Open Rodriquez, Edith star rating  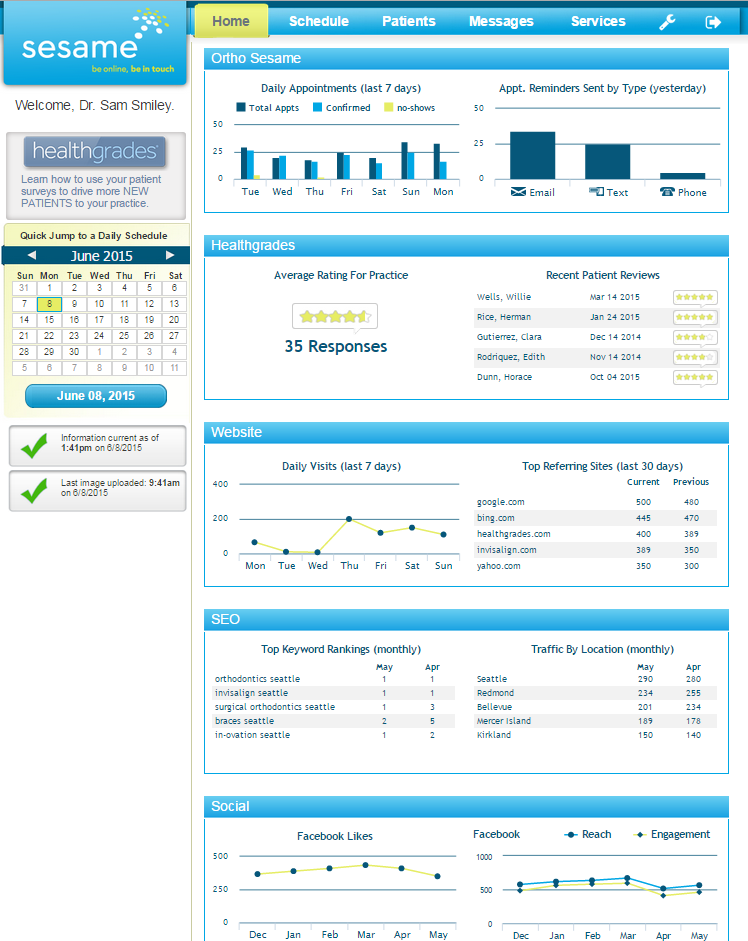695,357
